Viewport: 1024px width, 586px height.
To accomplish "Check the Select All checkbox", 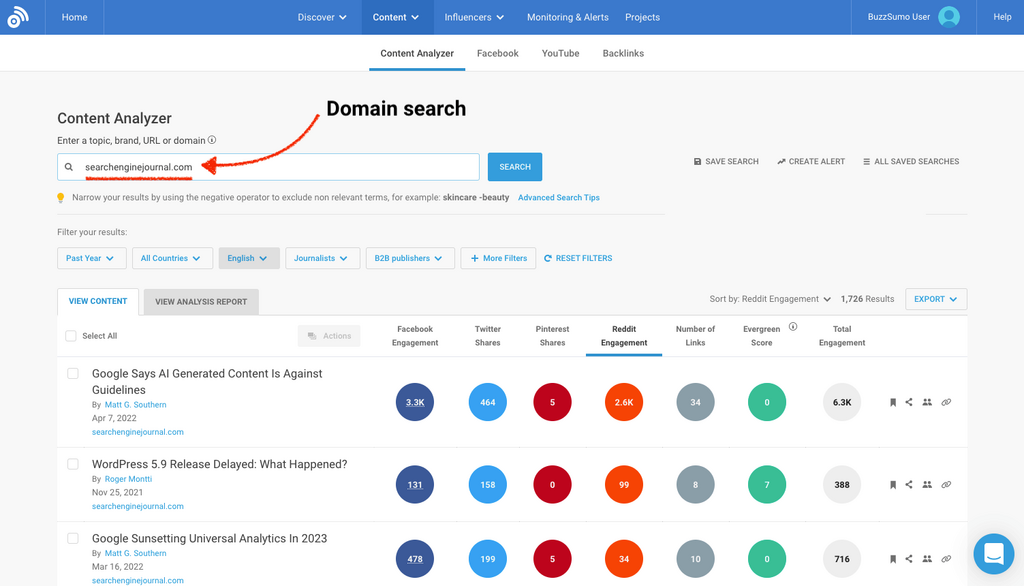I will point(71,336).
